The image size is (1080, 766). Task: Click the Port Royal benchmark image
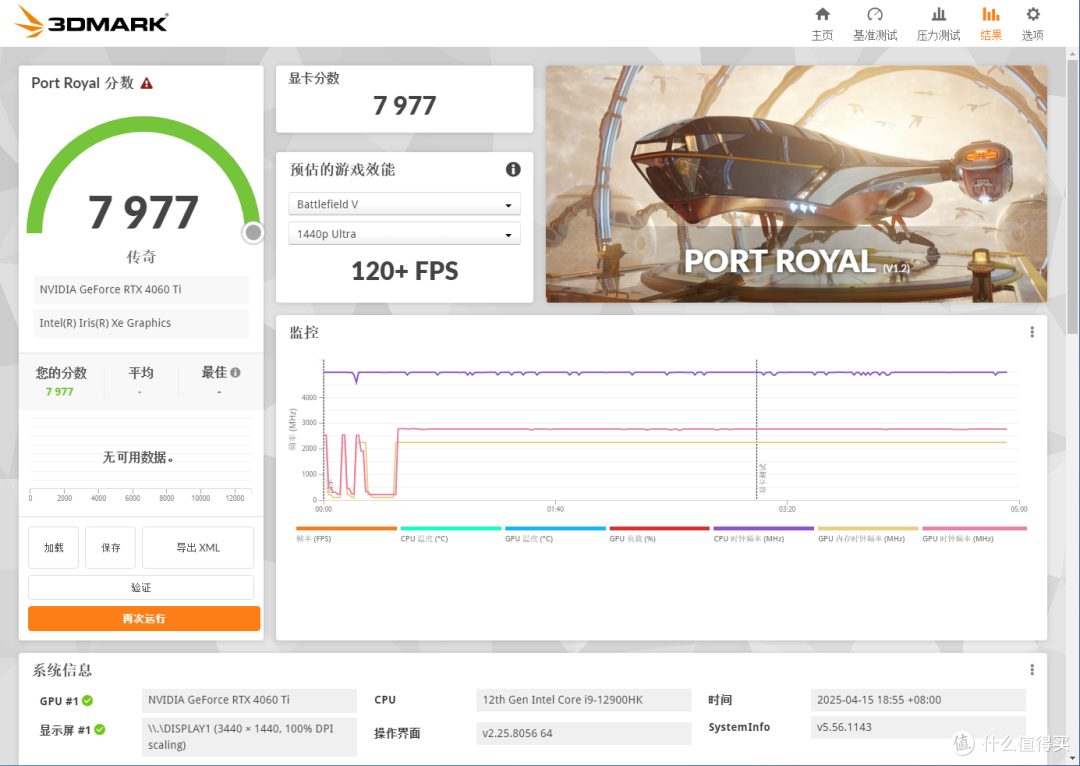tap(796, 184)
